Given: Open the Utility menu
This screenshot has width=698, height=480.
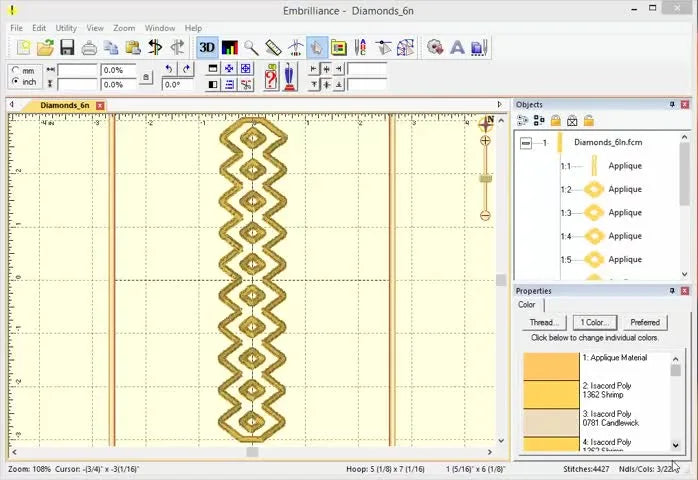Looking at the screenshot, I should pos(66,28).
